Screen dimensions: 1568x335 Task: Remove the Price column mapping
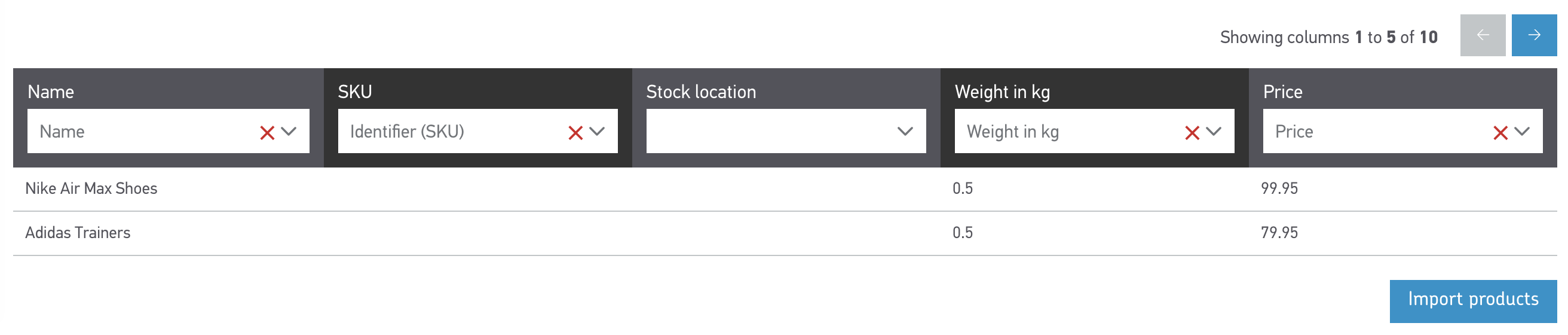[1500, 132]
